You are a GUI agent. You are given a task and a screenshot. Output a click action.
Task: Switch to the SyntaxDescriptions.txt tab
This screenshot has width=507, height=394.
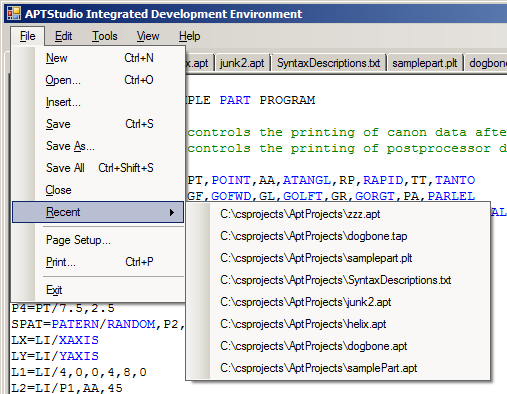pyautogui.click(x=328, y=63)
